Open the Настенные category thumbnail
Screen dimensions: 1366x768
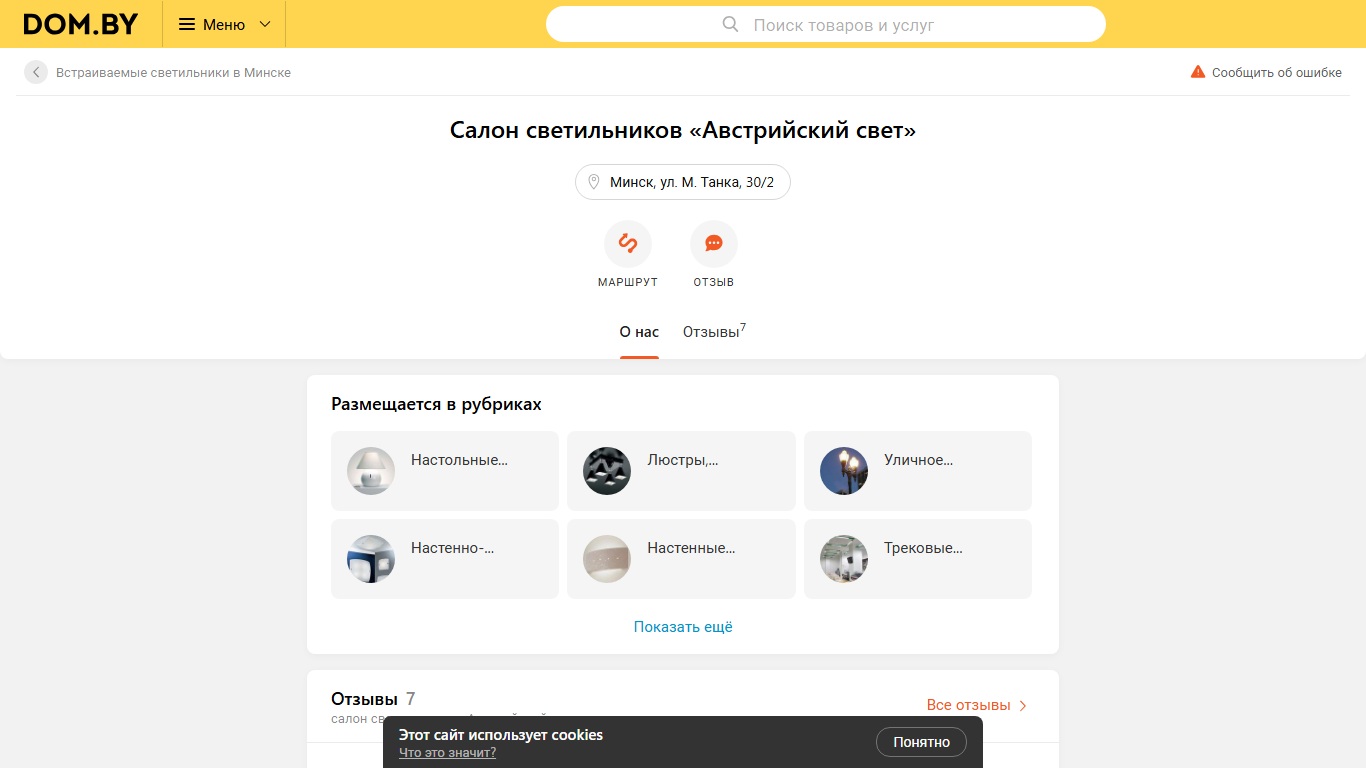tap(607, 559)
